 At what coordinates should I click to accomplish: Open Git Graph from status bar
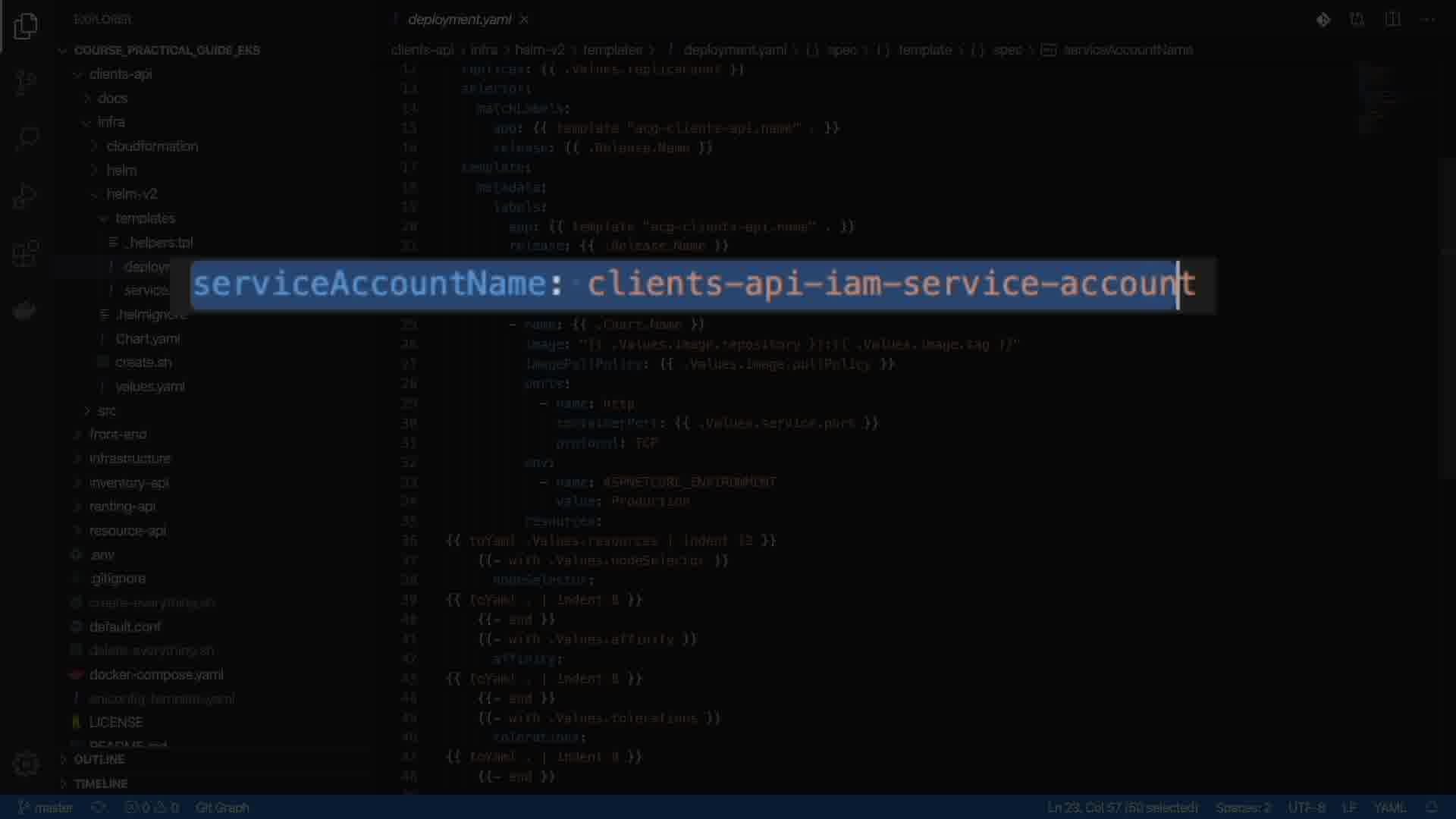(x=222, y=808)
